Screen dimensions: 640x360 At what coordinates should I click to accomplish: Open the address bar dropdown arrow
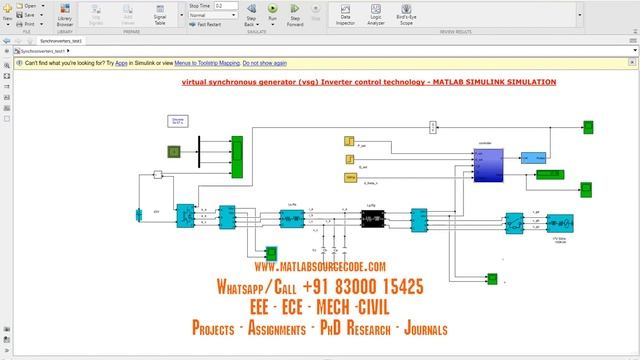(x=635, y=51)
